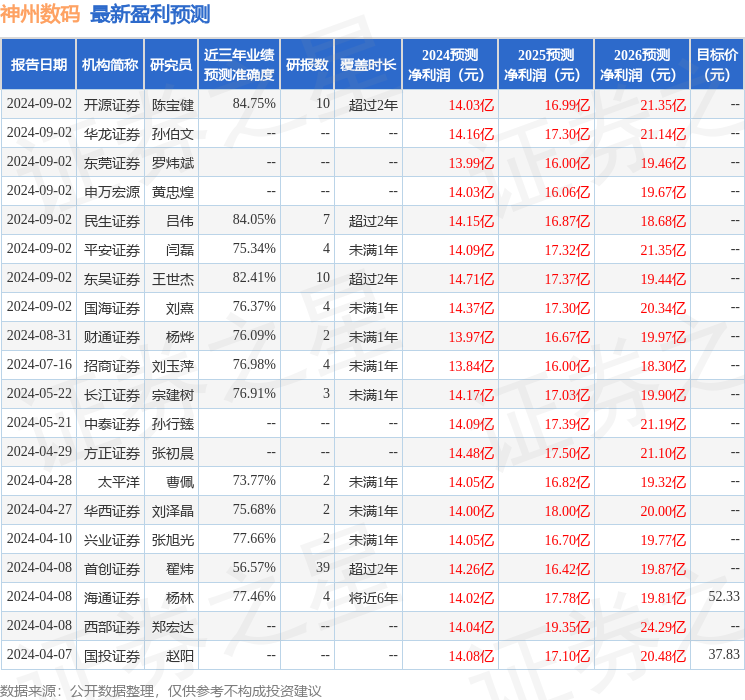Click the 2025预测净利润 column header

pos(546,65)
